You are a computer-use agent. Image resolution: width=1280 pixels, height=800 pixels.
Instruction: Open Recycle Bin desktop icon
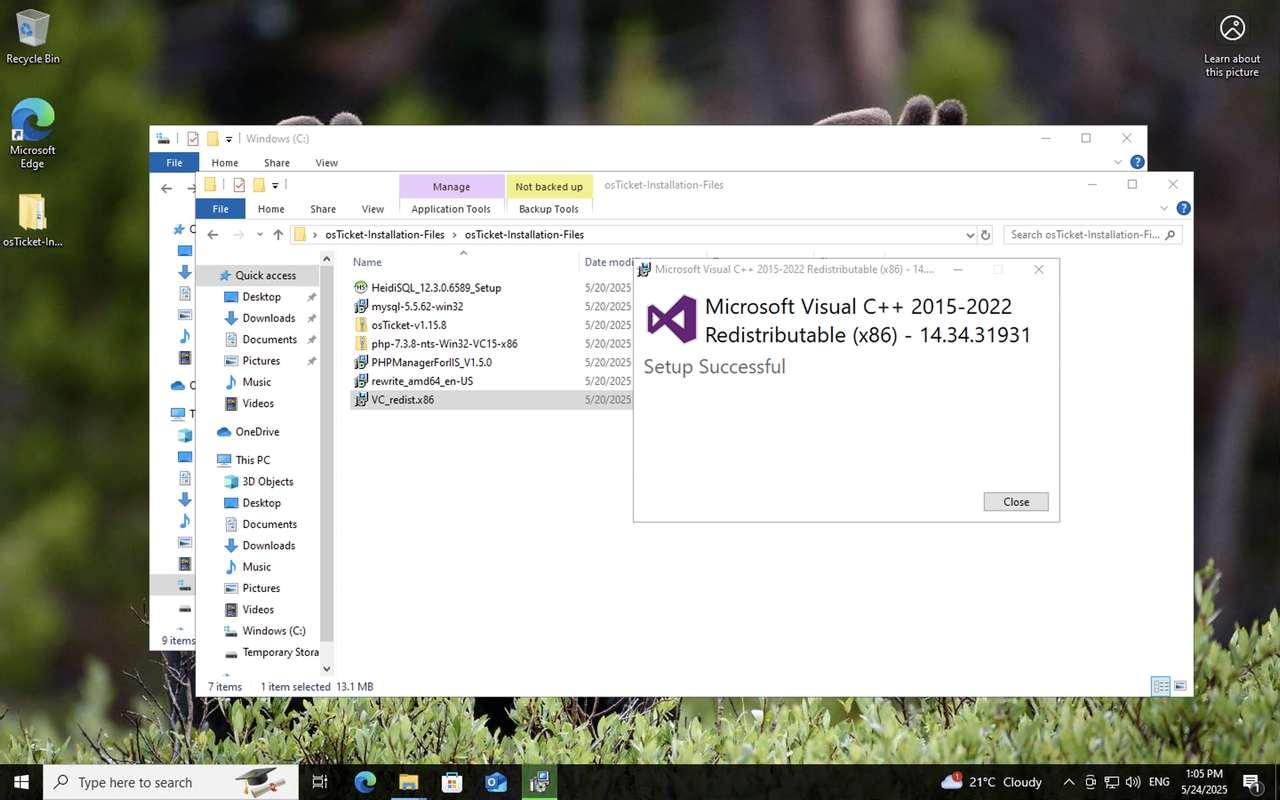pyautogui.click(x=32, y=37)
